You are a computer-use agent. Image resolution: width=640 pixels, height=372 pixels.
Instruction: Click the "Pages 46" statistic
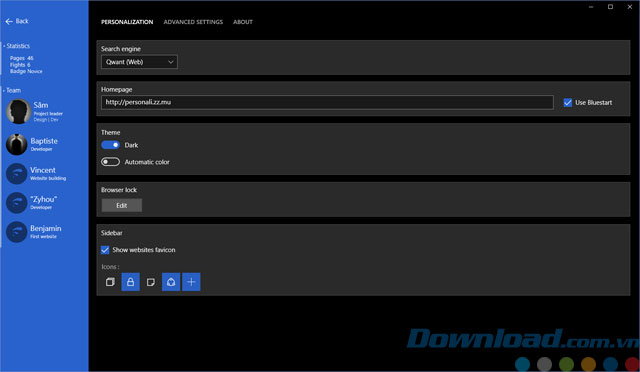tap(22, 58)
